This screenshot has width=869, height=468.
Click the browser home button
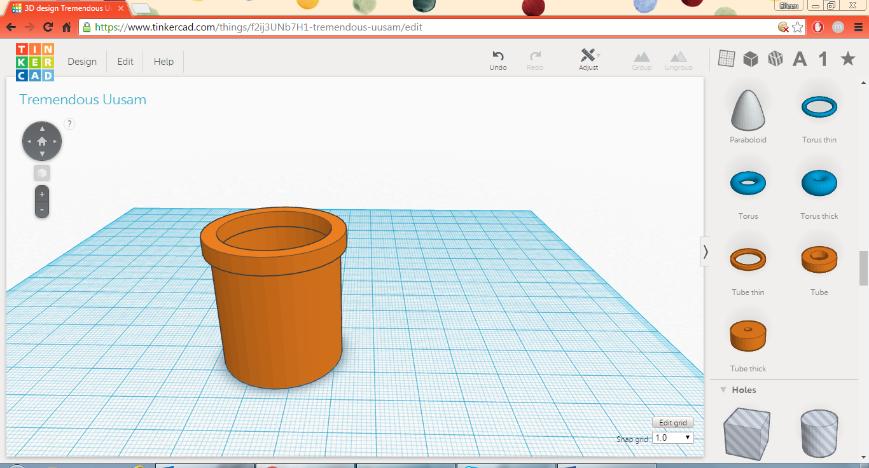click(x=67, y=27)
